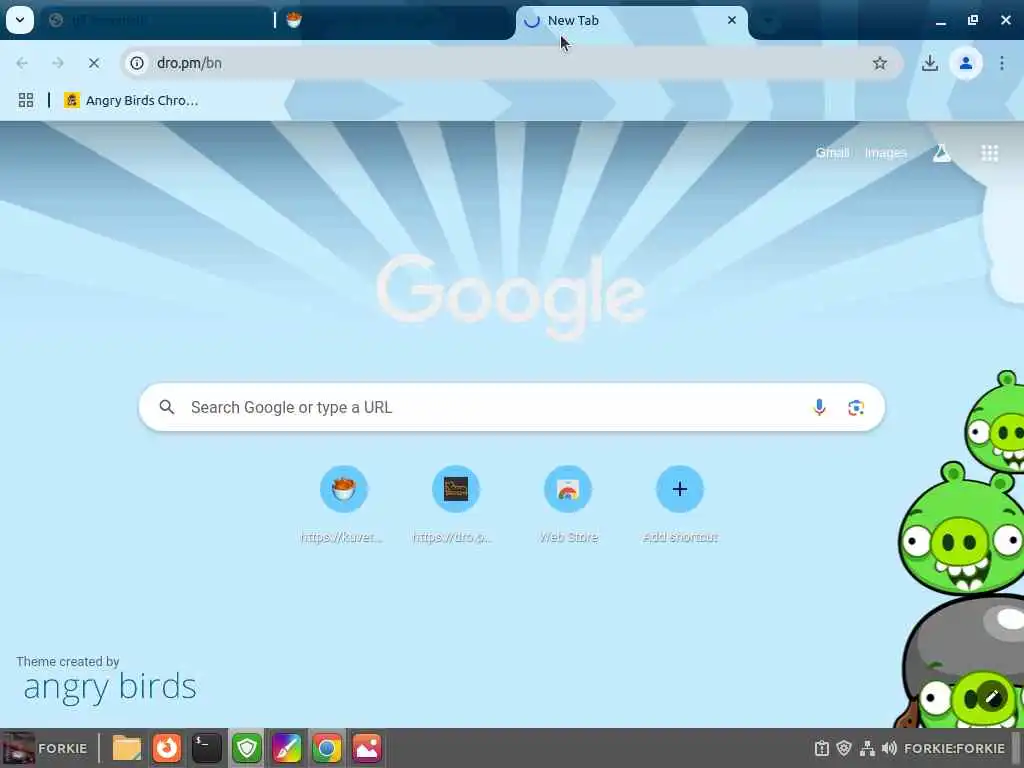This screenshot has width=1024, height=768.
Task: Open the FORKIE start menu
Action: 46,748
